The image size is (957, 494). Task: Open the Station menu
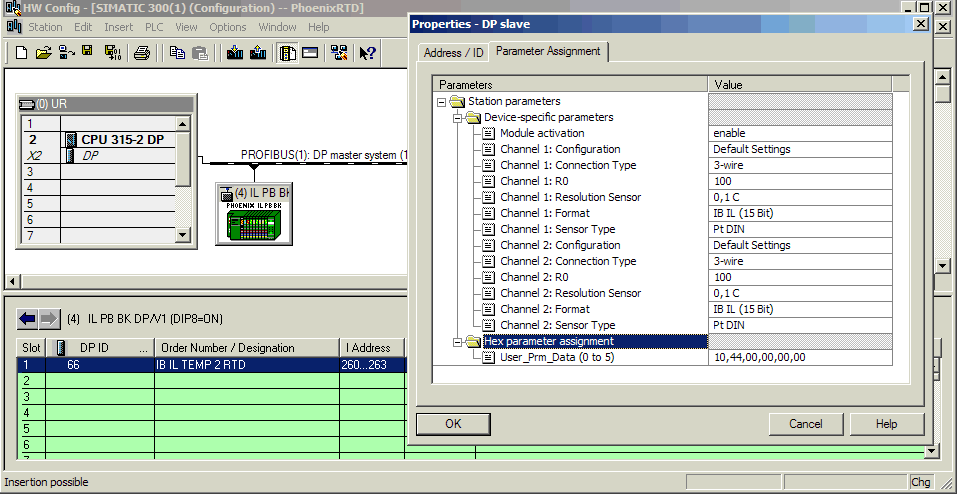45,27
